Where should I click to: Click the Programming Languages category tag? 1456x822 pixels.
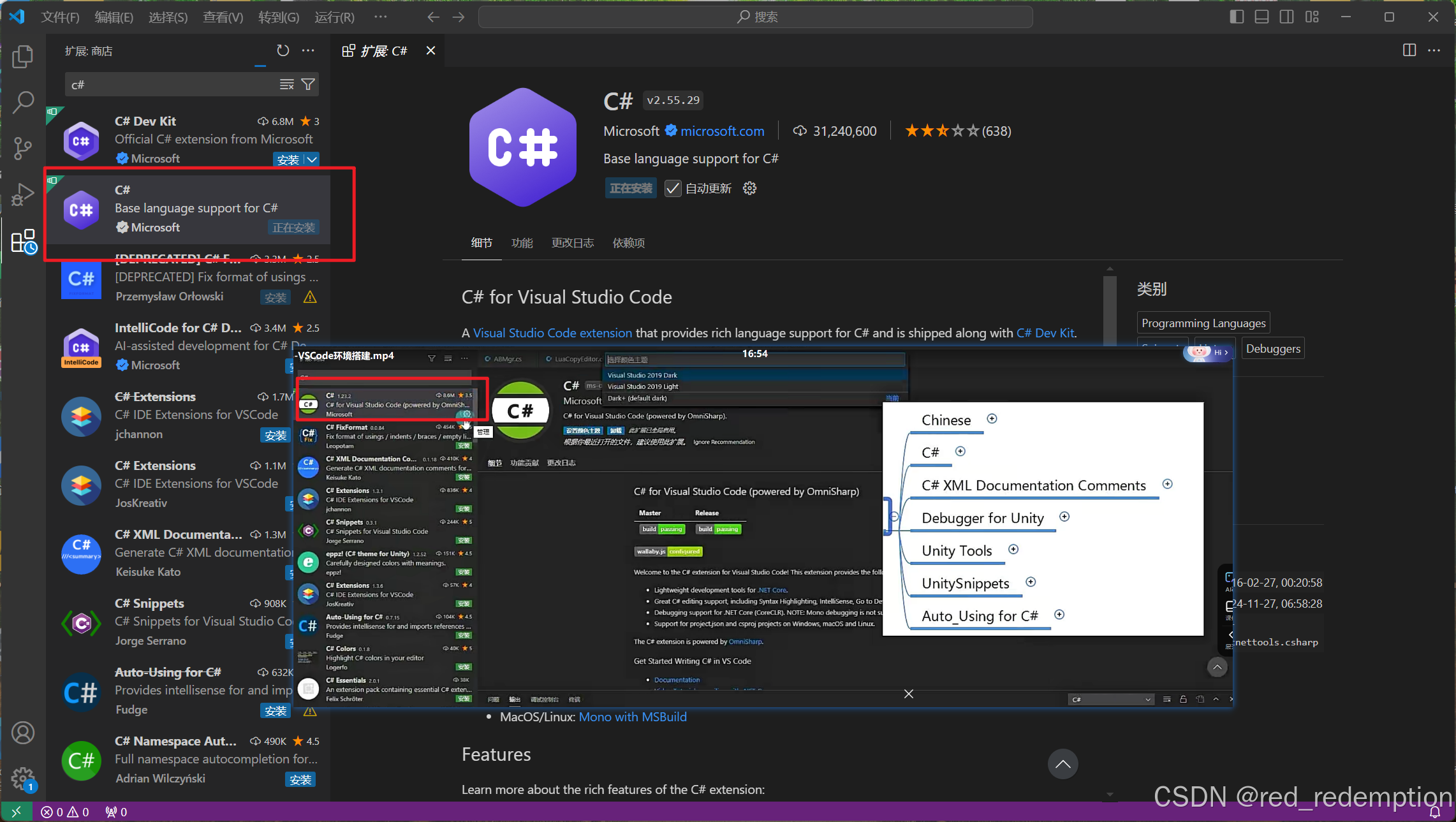1203,323
